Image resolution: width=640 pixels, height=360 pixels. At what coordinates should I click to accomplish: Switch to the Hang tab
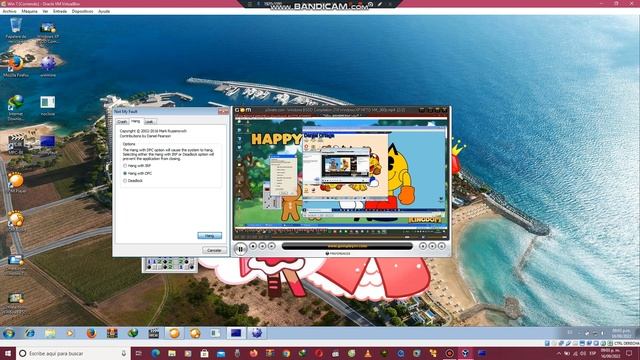point(136,121)
